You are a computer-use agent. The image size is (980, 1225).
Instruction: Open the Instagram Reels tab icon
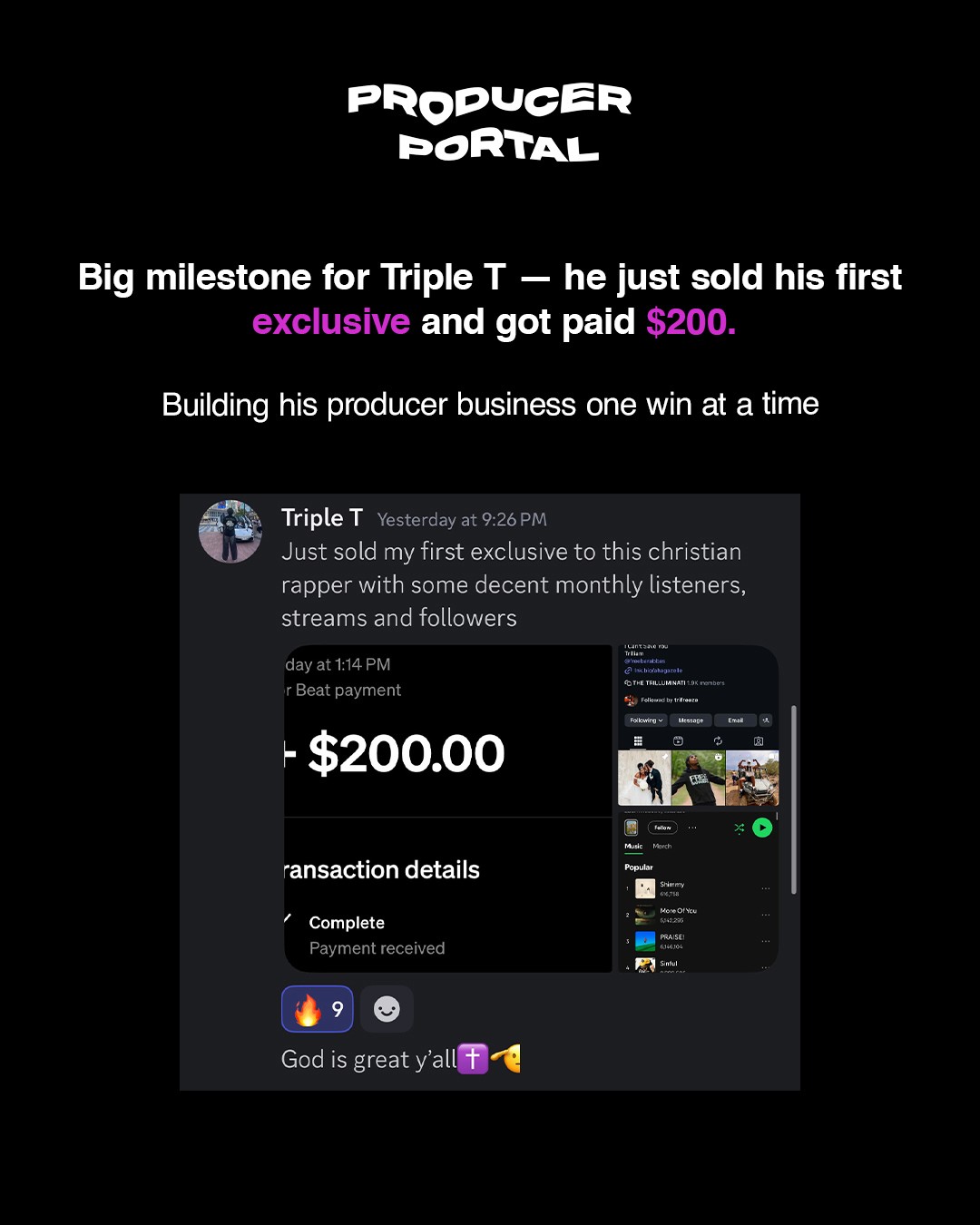tap(678, 741)
